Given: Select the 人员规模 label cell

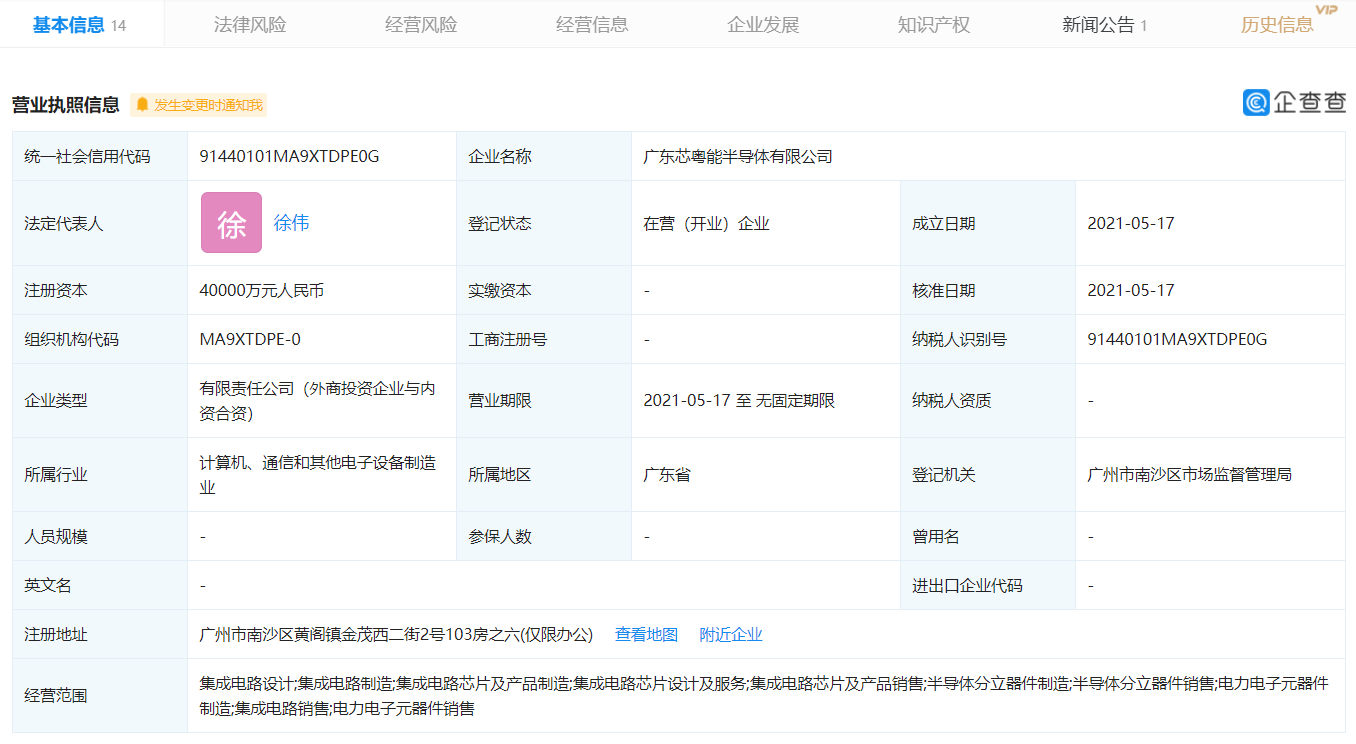Looking at the screenshot, I should (100, 536).
